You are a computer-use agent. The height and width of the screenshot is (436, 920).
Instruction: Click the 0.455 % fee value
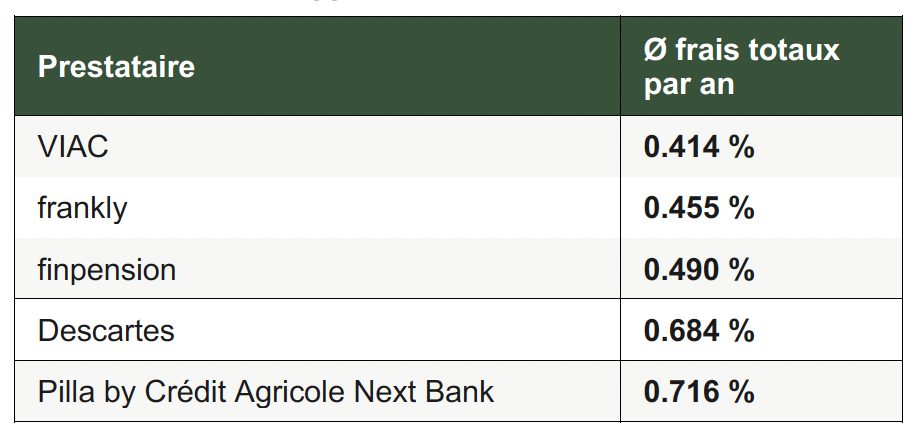coord(699,208)
